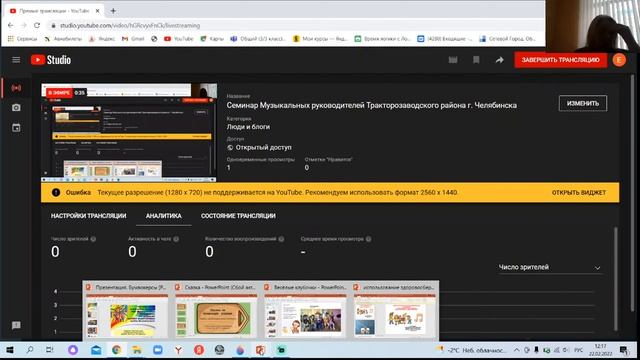This screenshot has height=360, width=640.
Task: Select the Сказка PowerPoint window preview
Action: 216,311
